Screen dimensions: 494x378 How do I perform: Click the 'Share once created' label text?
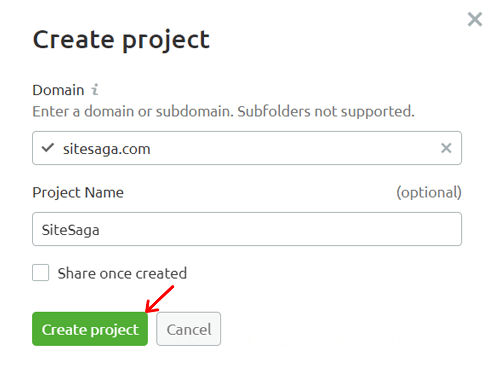(x=122, y=273)
